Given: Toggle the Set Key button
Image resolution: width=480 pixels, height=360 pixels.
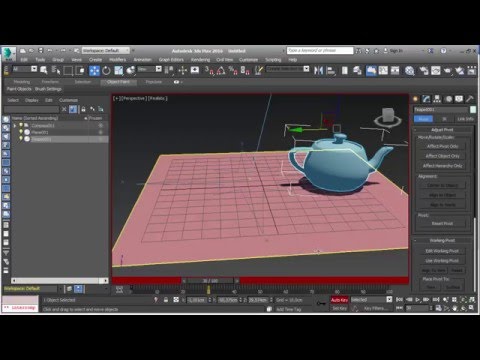Looking at the screenshot, I should tap(339, 308).
